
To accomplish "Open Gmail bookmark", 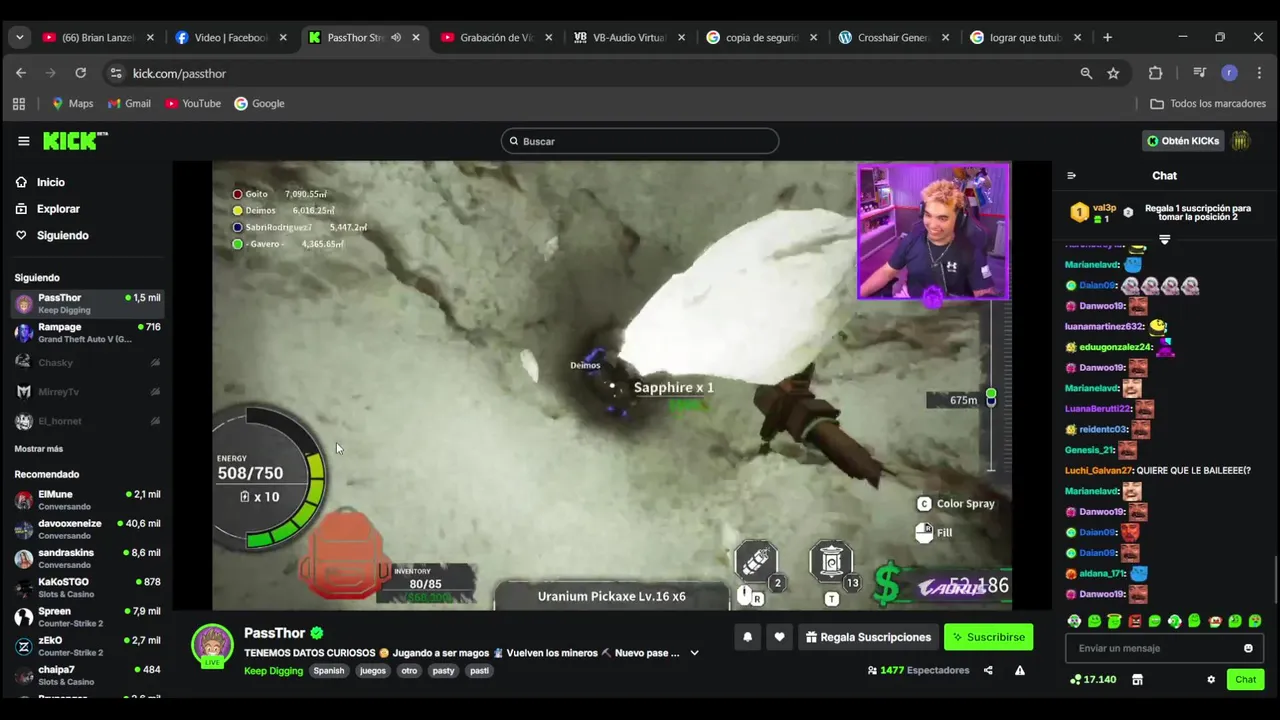I will point(129,103).
